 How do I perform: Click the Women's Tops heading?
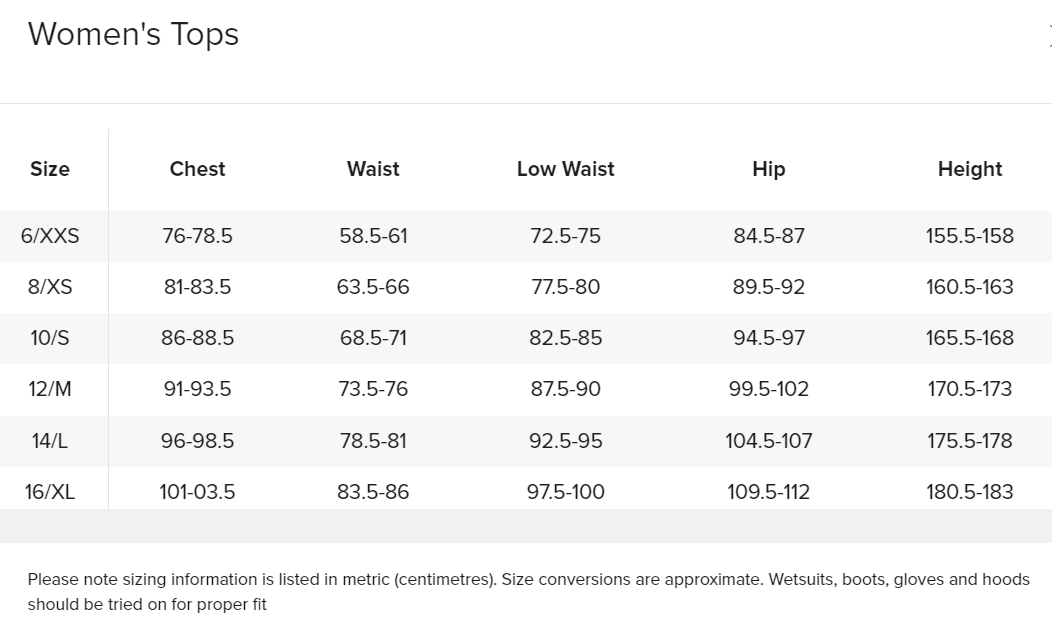click(134, 34)
